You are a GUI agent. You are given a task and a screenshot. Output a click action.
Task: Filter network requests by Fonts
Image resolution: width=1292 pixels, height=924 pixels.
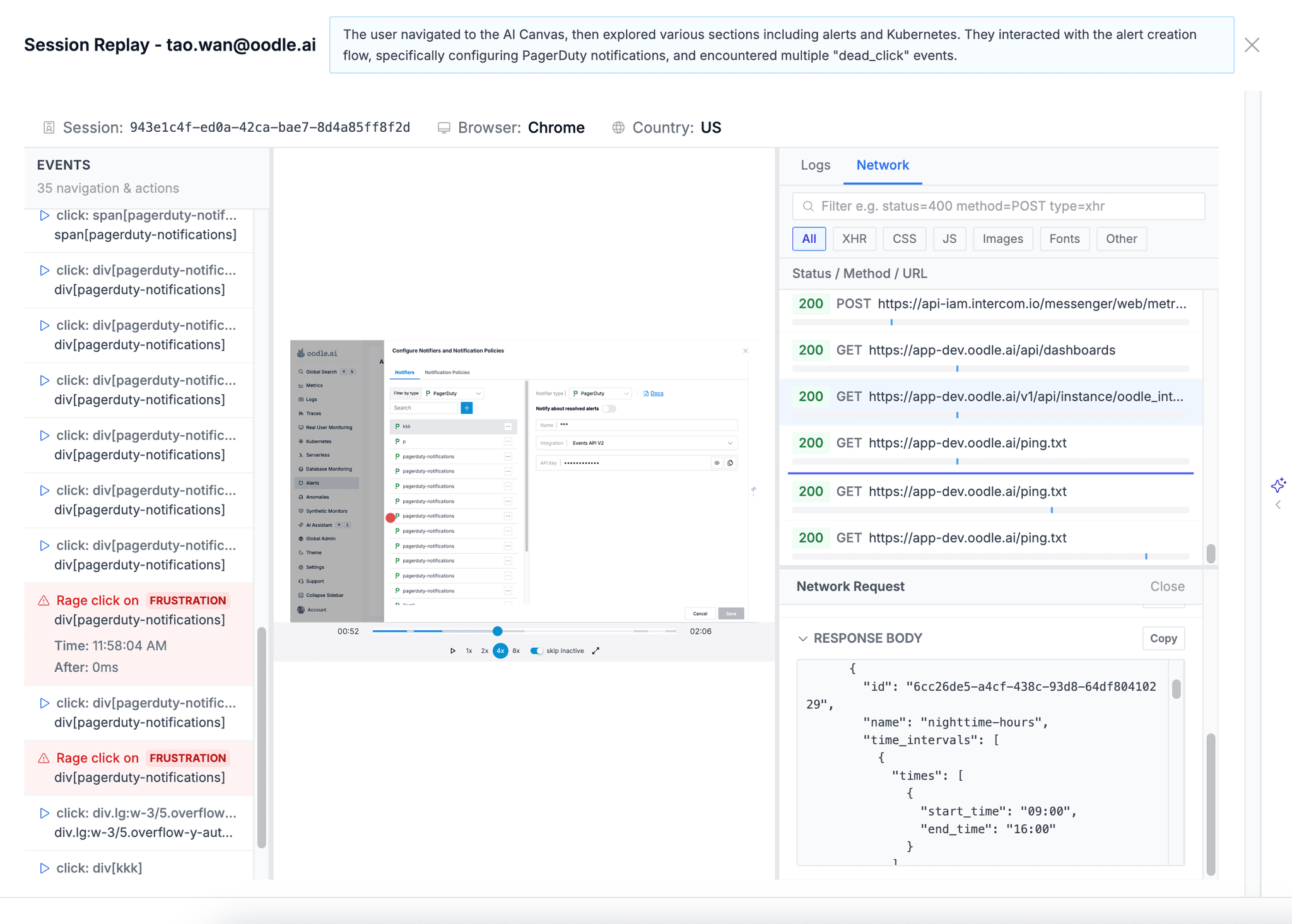point(1064,239)
